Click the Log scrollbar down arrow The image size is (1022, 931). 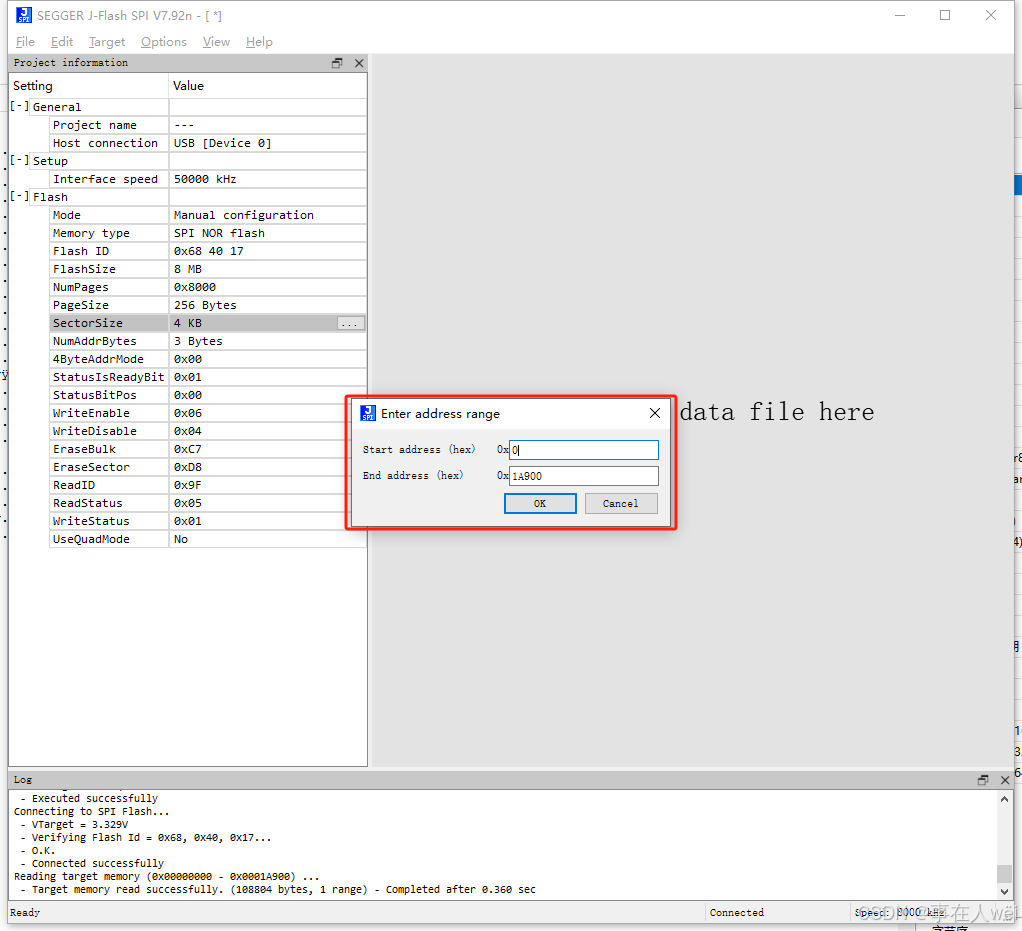[1004, 892]
